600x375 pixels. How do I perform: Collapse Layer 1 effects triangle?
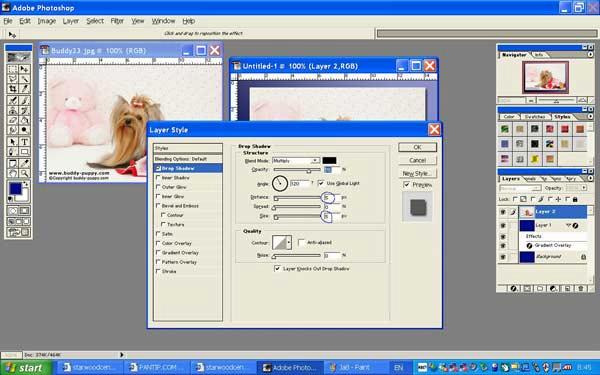click(569, 225)
